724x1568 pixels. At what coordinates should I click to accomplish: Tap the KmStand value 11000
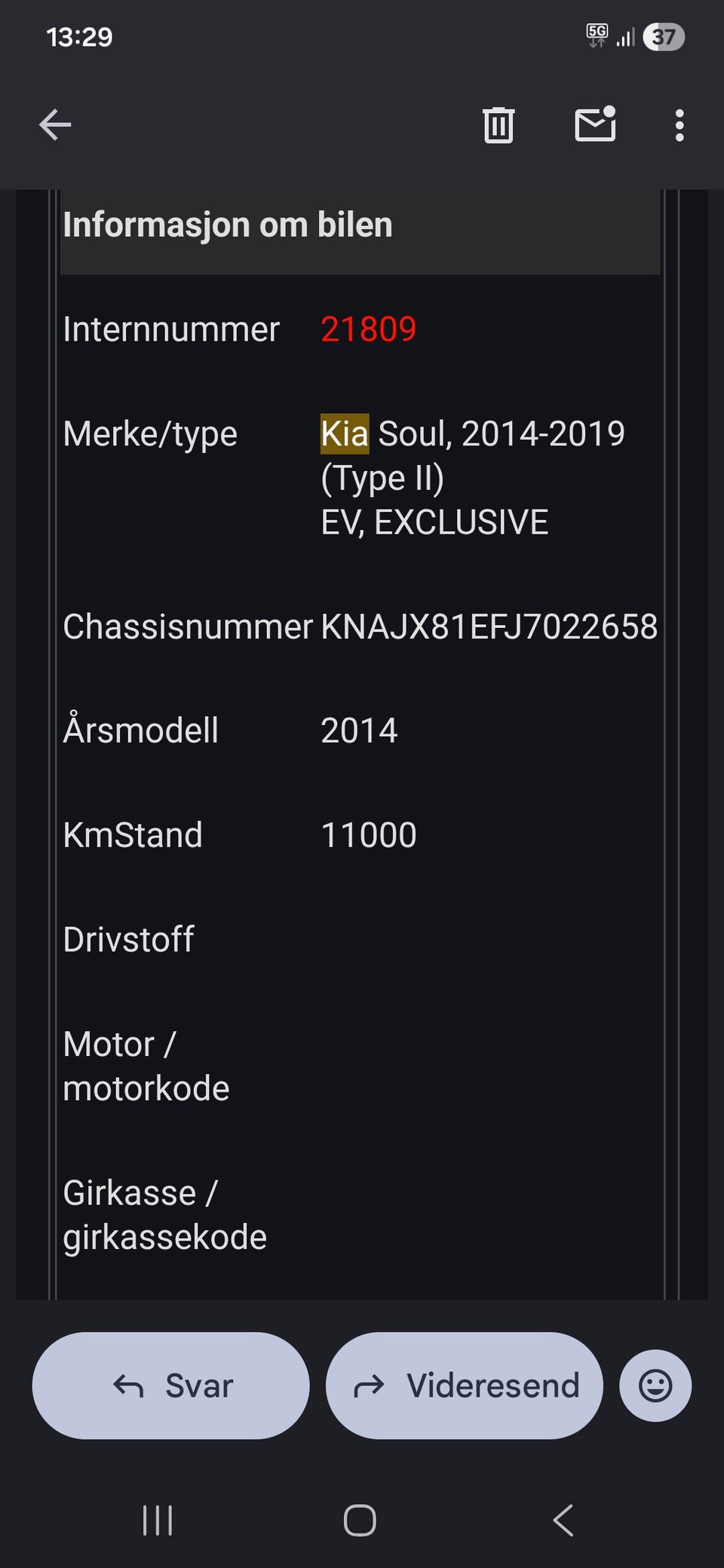tap(368, 835)
